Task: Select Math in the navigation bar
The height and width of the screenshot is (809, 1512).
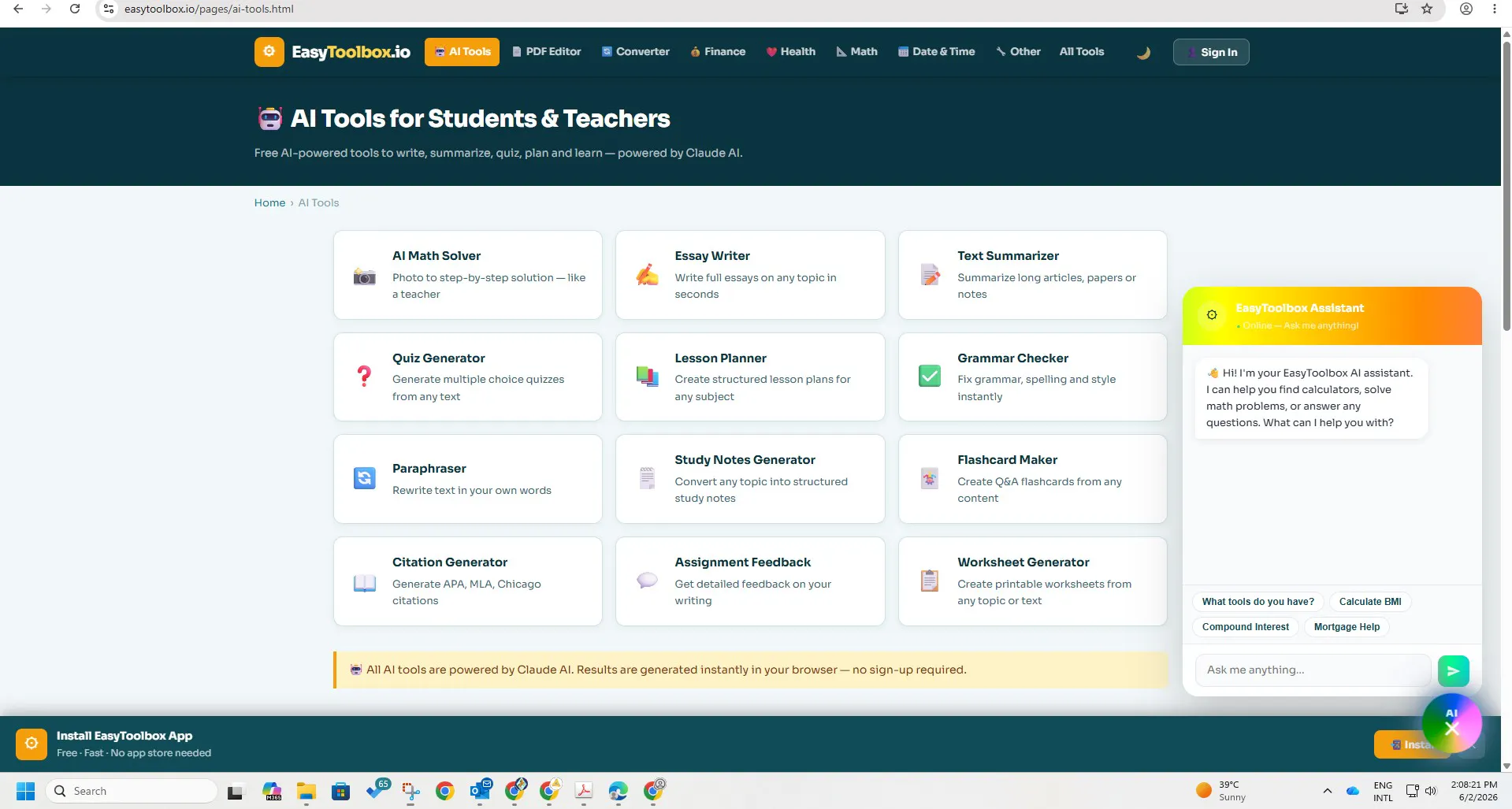Action: coord(856,52)
